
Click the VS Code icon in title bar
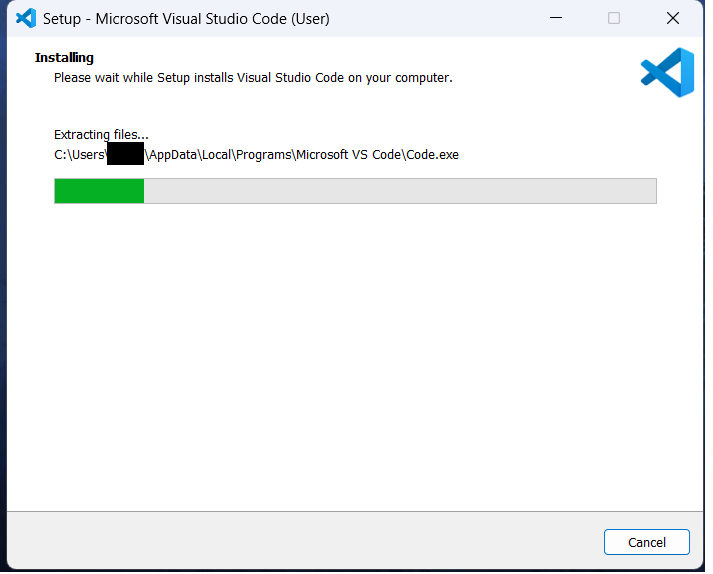click(26, 18)
